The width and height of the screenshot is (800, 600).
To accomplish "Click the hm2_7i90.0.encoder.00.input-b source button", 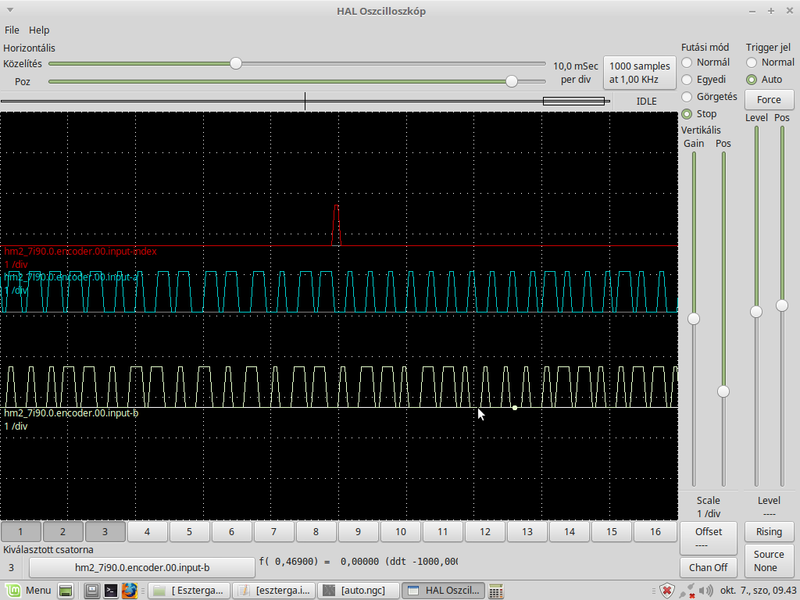I will coord(142,567).
